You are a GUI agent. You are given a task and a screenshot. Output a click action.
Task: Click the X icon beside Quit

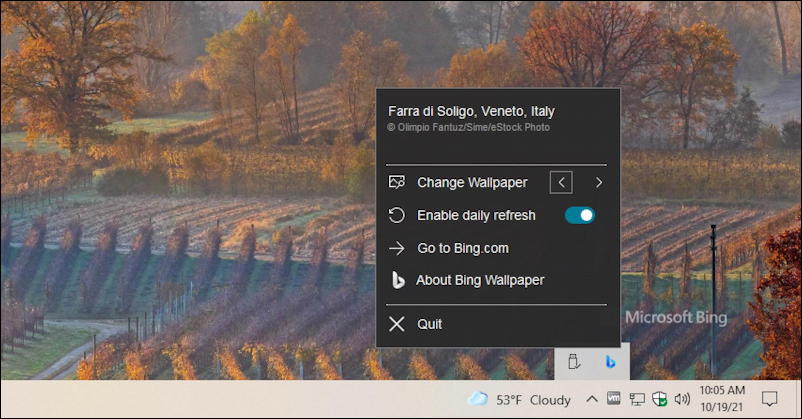pyautogui.click(x=396, y=324)
